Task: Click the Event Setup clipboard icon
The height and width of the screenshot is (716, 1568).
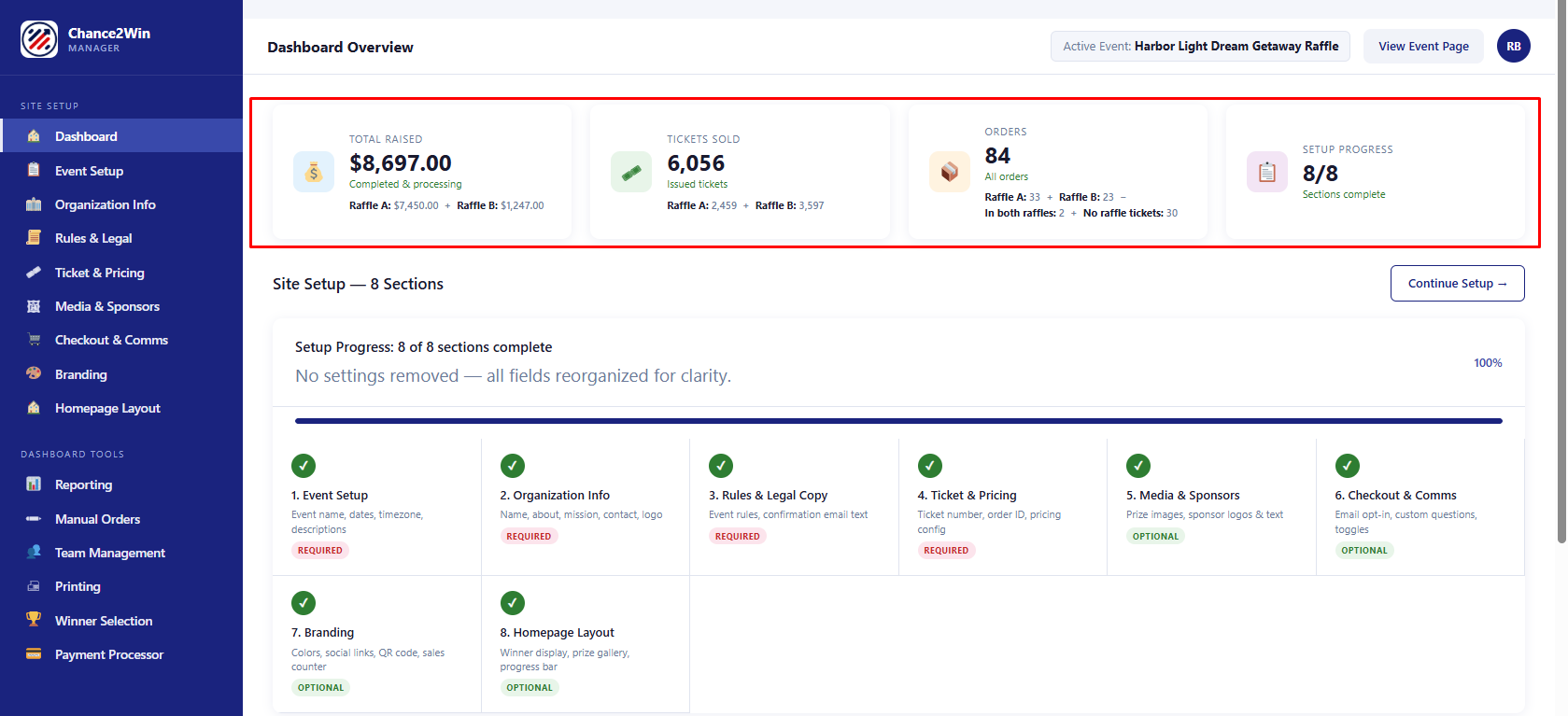Action: [x=34, y=170]
